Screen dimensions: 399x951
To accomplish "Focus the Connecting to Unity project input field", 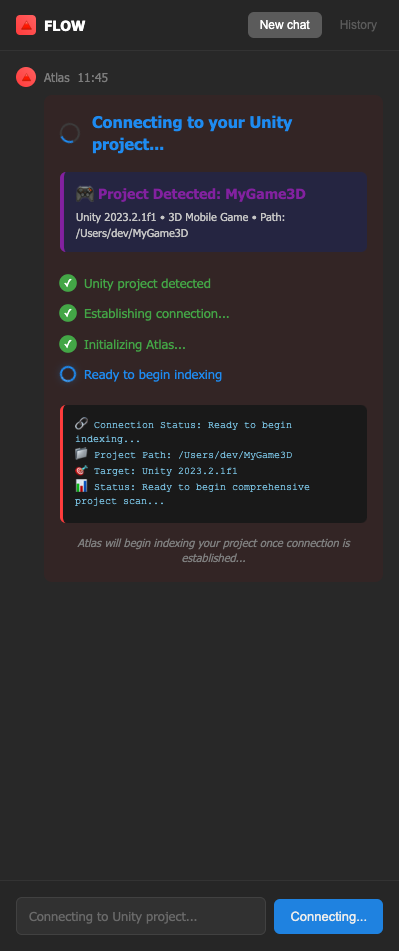I will [141, 916].
